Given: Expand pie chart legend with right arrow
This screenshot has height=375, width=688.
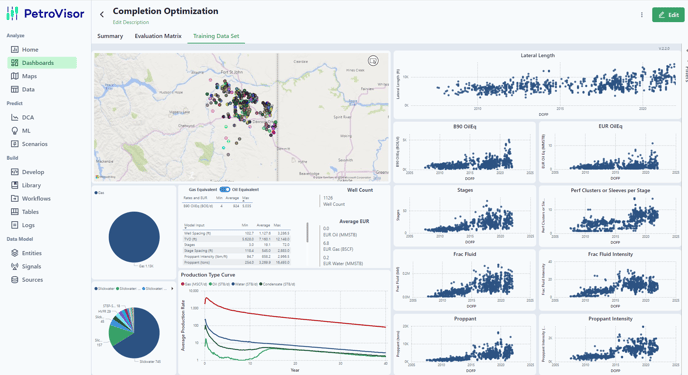Looking at the screenshot, I should click(x=172, y=289).
